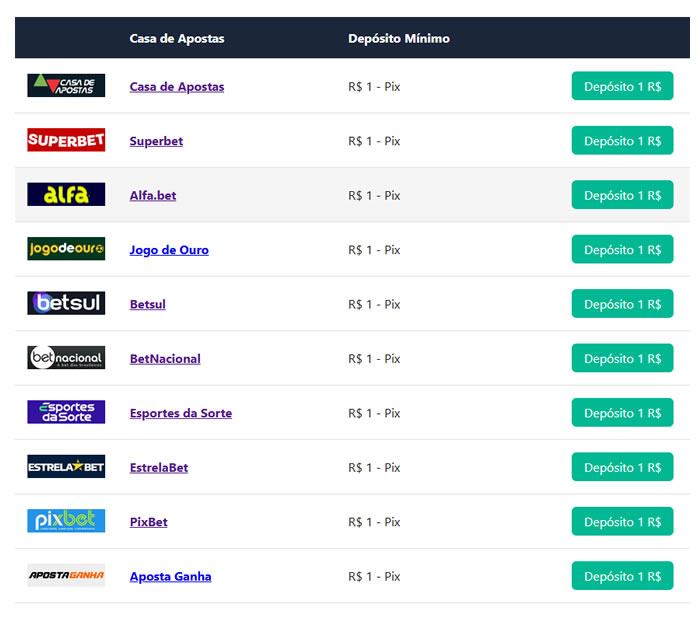Open the PixBet text link
Image resolution: width=700 pixels, height=622 pixels.
tap(149, 522)
